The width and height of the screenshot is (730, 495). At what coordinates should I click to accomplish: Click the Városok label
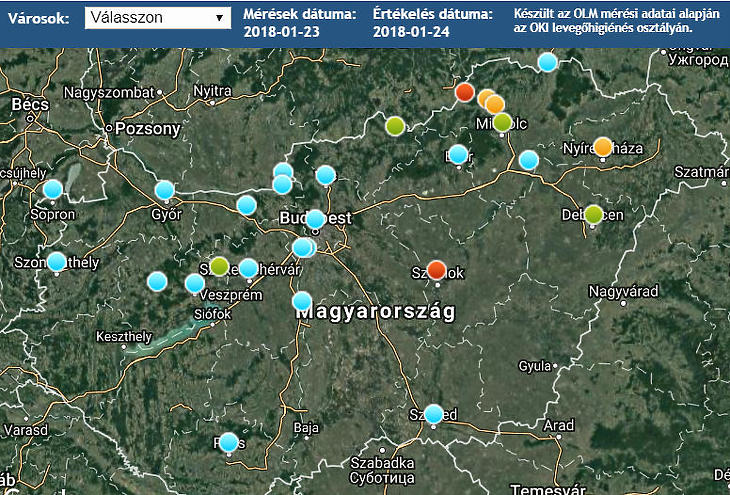tap(39, 19)
